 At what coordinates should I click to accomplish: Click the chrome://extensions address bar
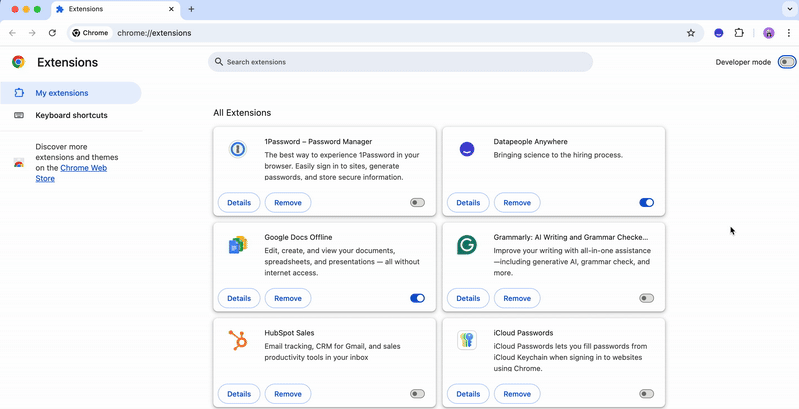point(385,33)
